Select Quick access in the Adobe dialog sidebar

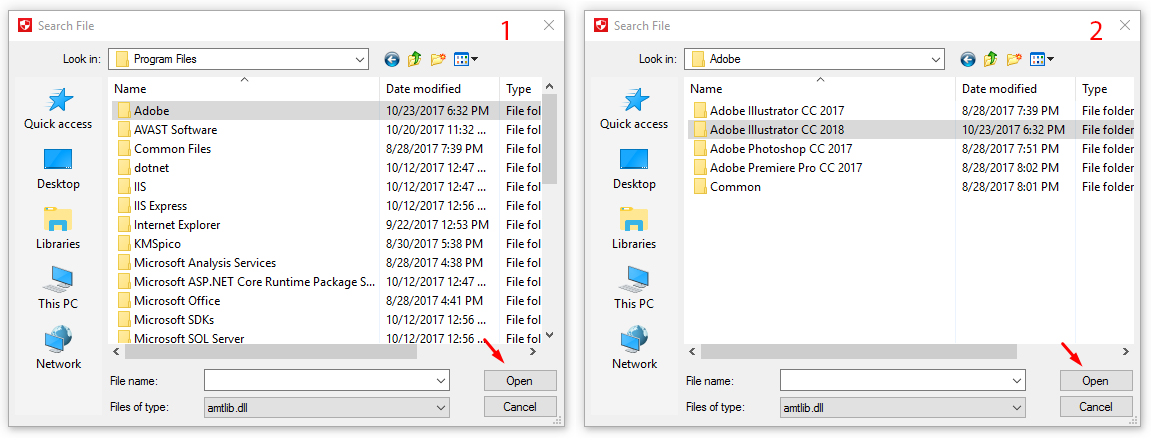pyautogui.click(x=634, y=109)
